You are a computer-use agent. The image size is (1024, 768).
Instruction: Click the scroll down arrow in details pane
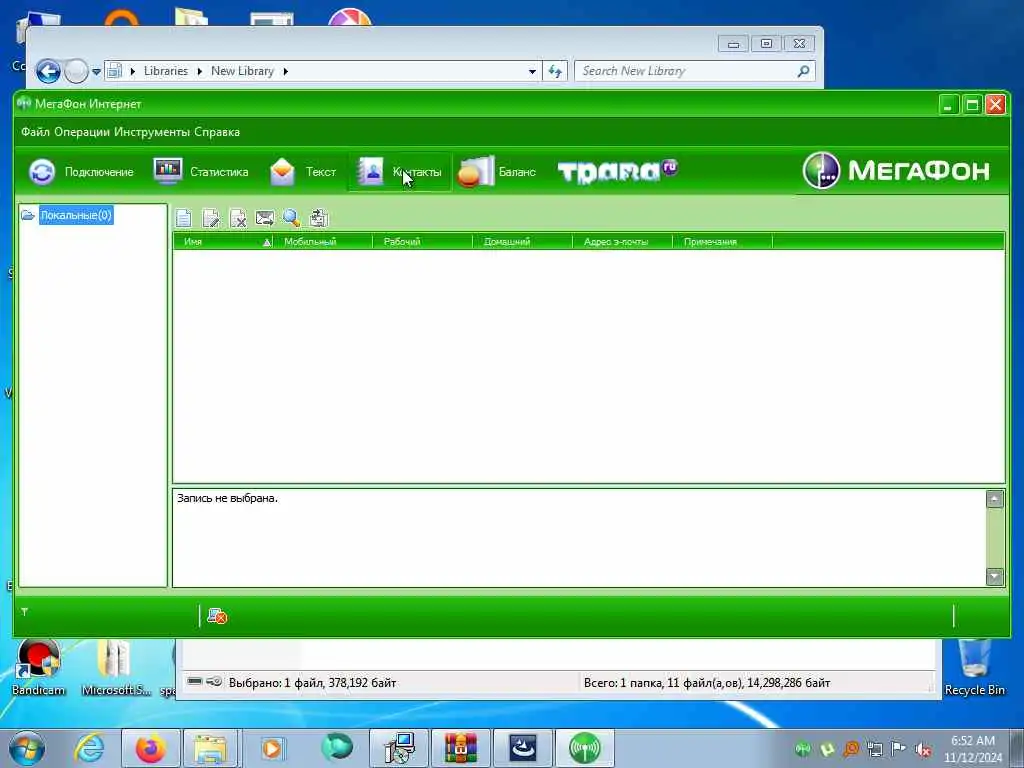coord(994,576)
